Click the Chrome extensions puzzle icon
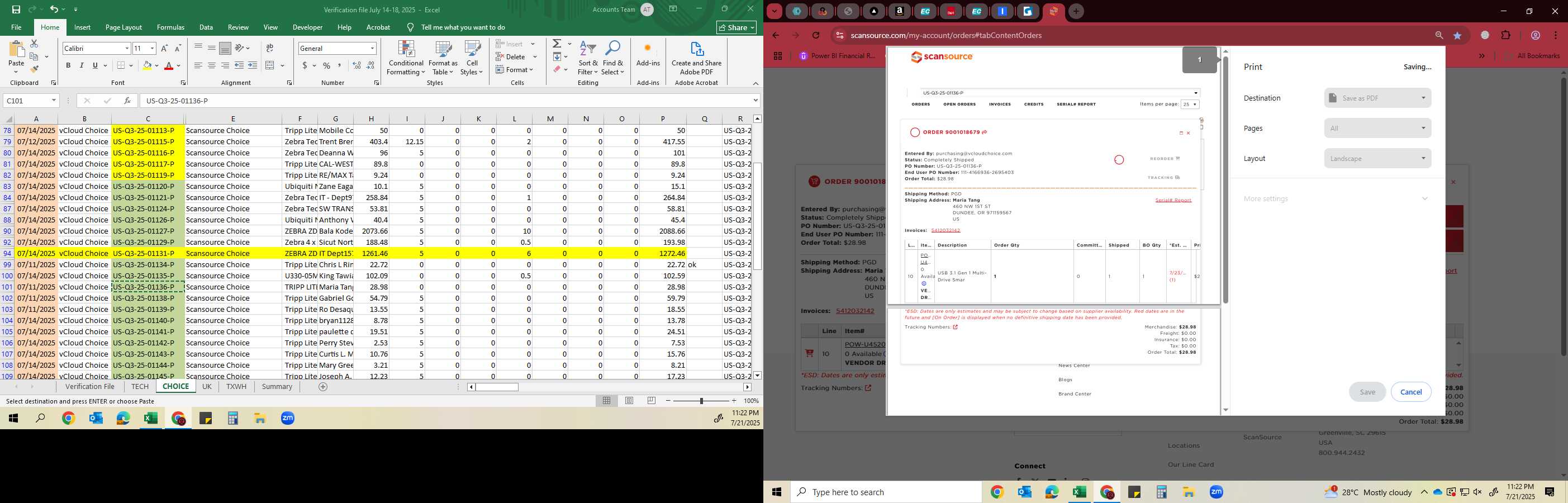Image resolution: width=1568 pixels, height=503 pixels. (1506, 35)
